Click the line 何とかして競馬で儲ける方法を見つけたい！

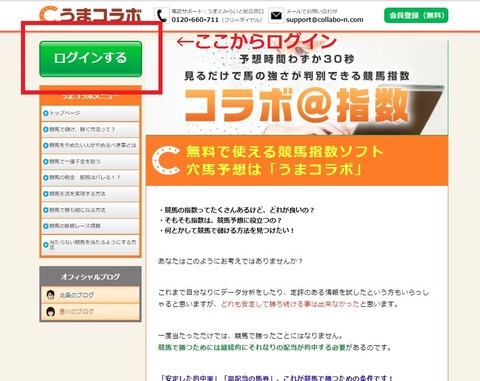(x=227, y=230)
